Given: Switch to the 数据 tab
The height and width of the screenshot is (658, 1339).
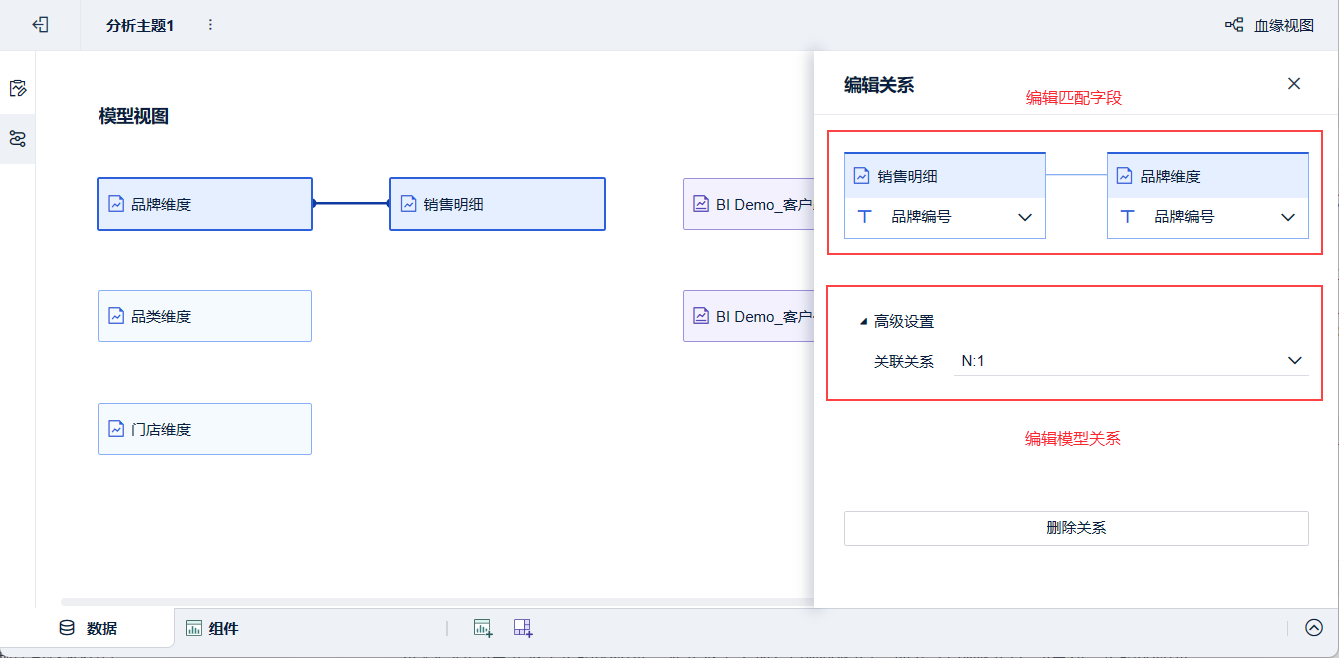Looking at the screenshot, I should pos(89,628).
